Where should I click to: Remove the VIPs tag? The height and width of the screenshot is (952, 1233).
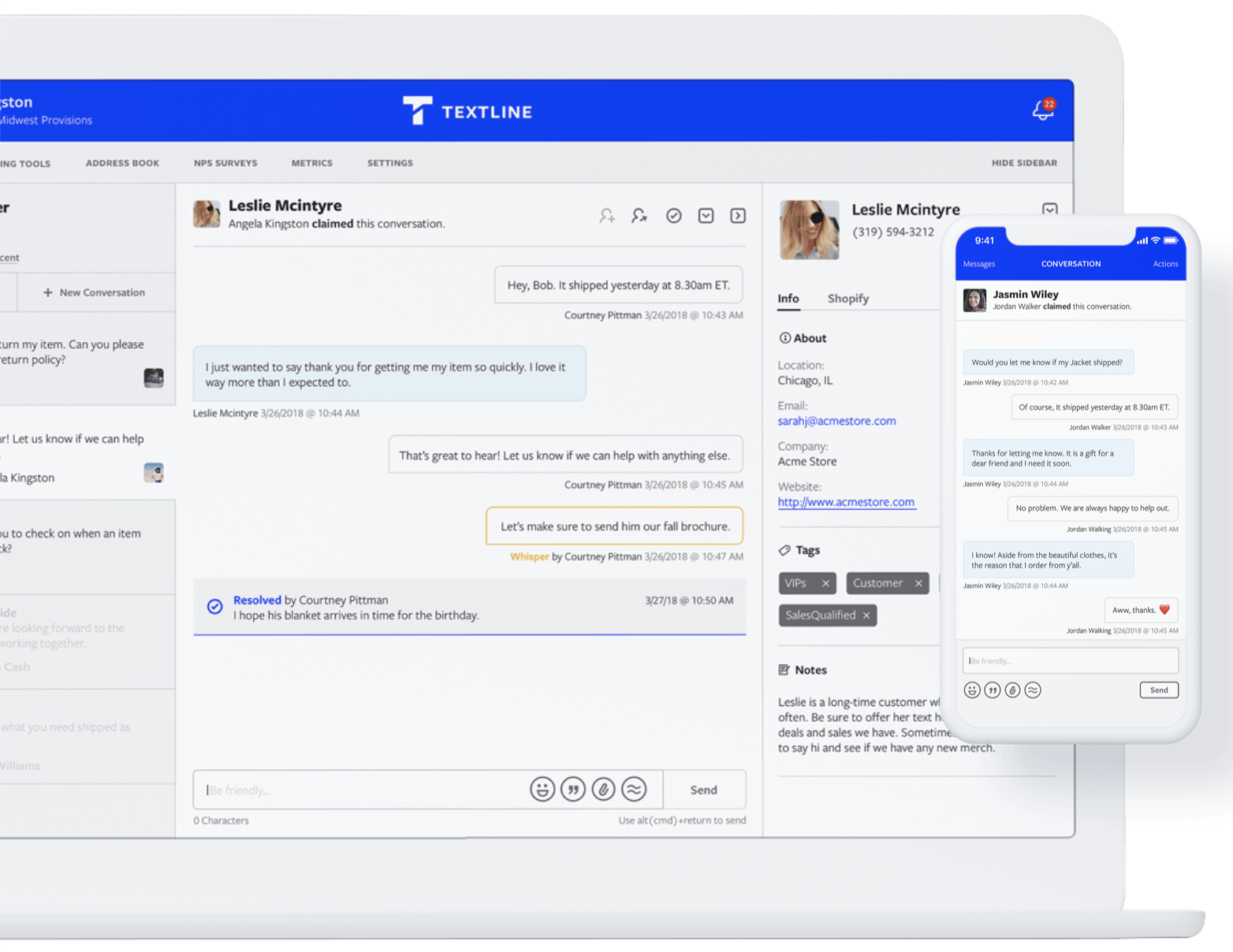(x=825, y=583)
